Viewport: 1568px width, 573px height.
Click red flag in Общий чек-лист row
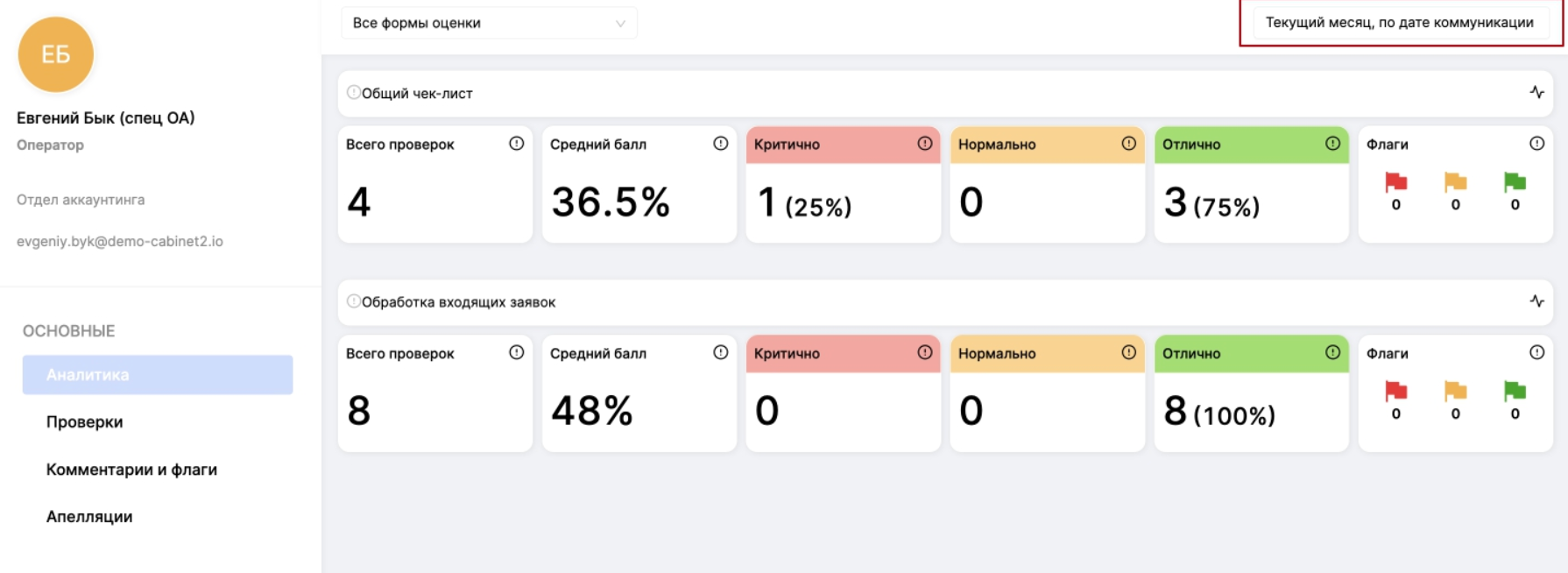[x=1395, y=182]
